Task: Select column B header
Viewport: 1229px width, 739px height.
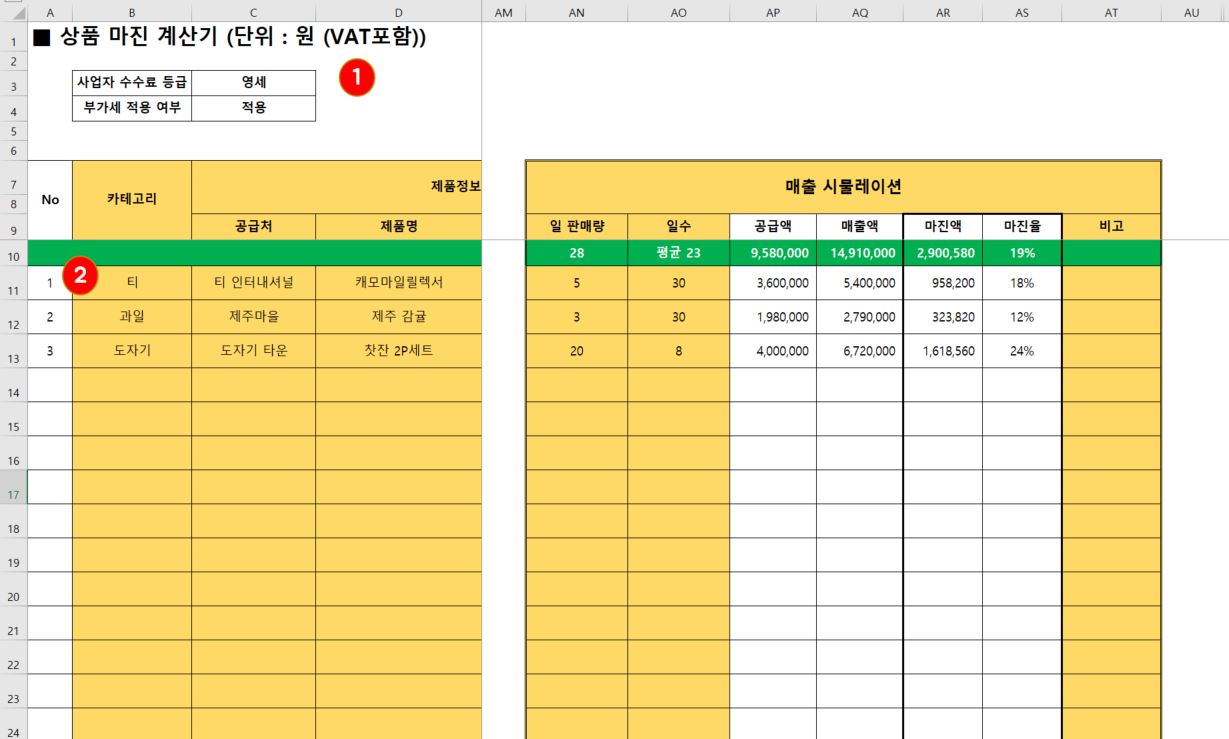Action: [x=132, y=12]
